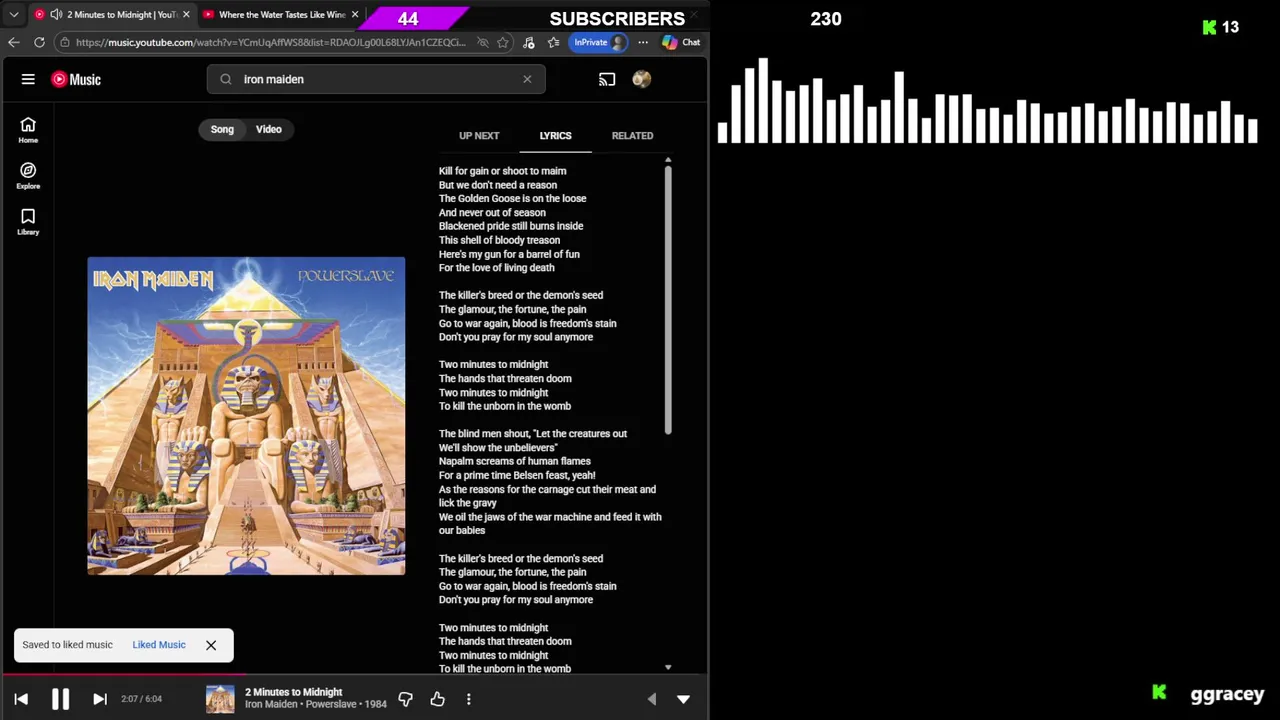Click the player bar album thumbnail
The width and height of the screenshot is (1280, 720).
click(220, 699)
